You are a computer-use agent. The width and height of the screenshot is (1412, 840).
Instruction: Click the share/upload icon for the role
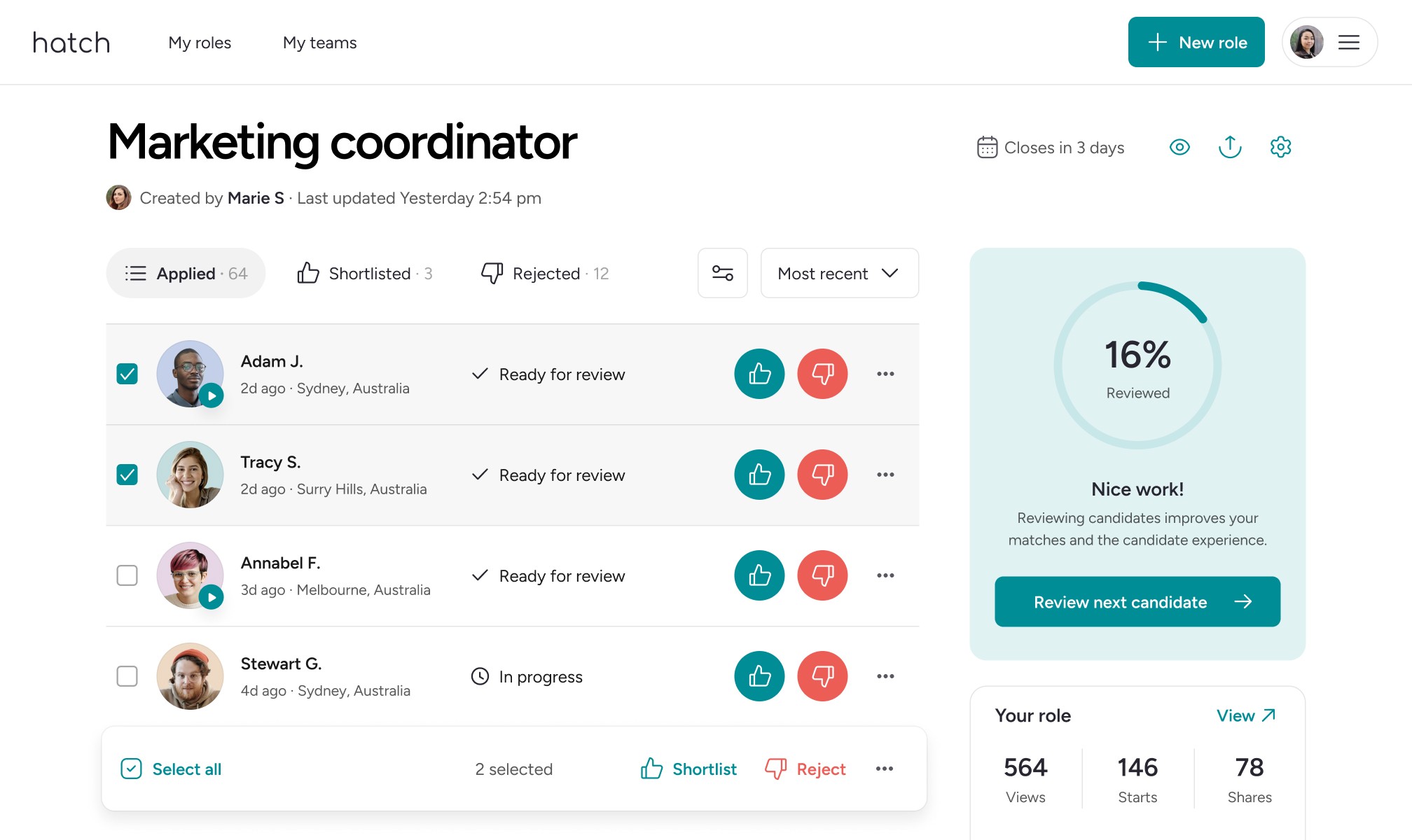[1230, 147]
